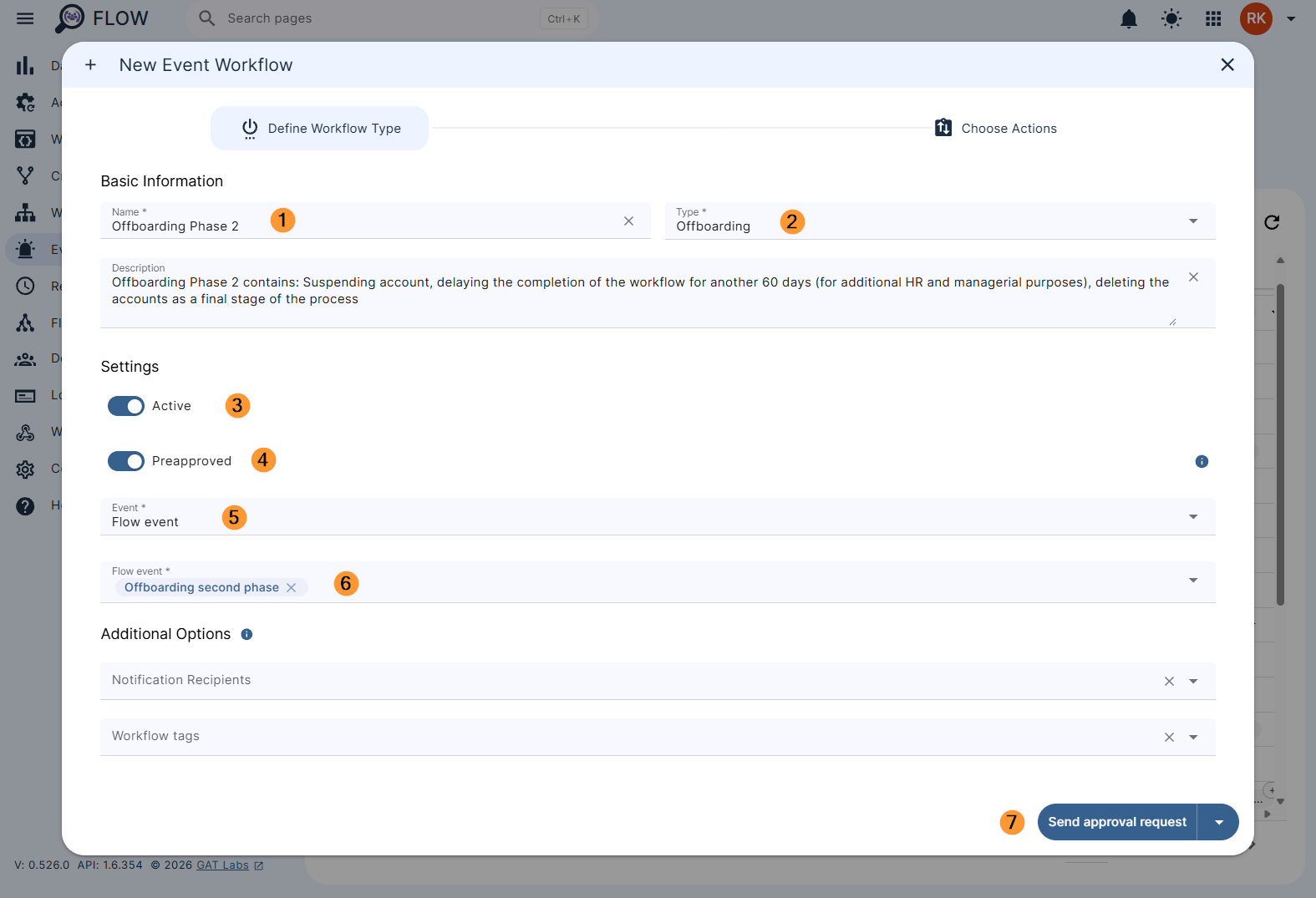Open the RK user avatar menu
The image size is (1316, 898).
click(x=1256, y=18)
